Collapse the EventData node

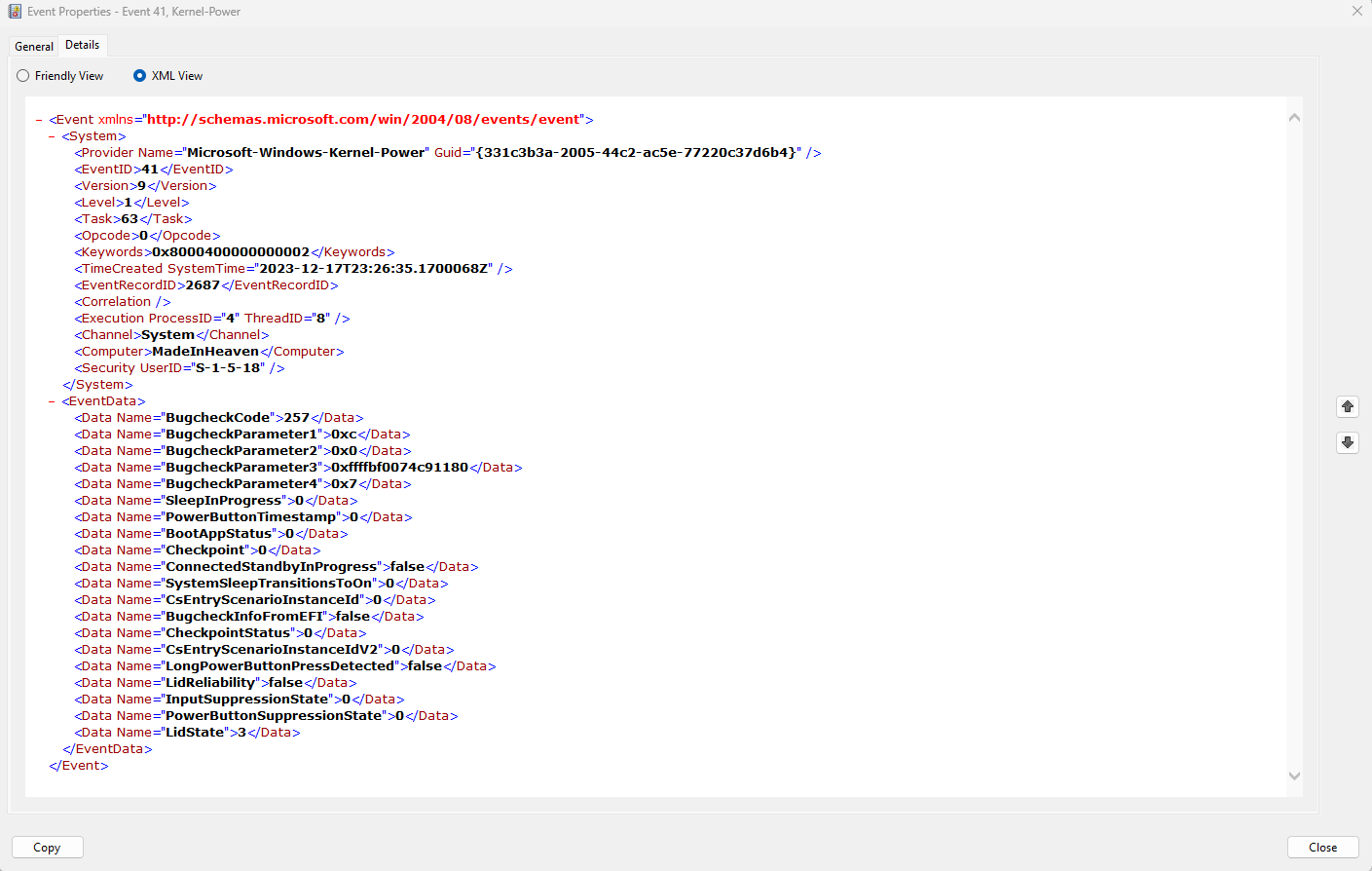tap(52, 401)
